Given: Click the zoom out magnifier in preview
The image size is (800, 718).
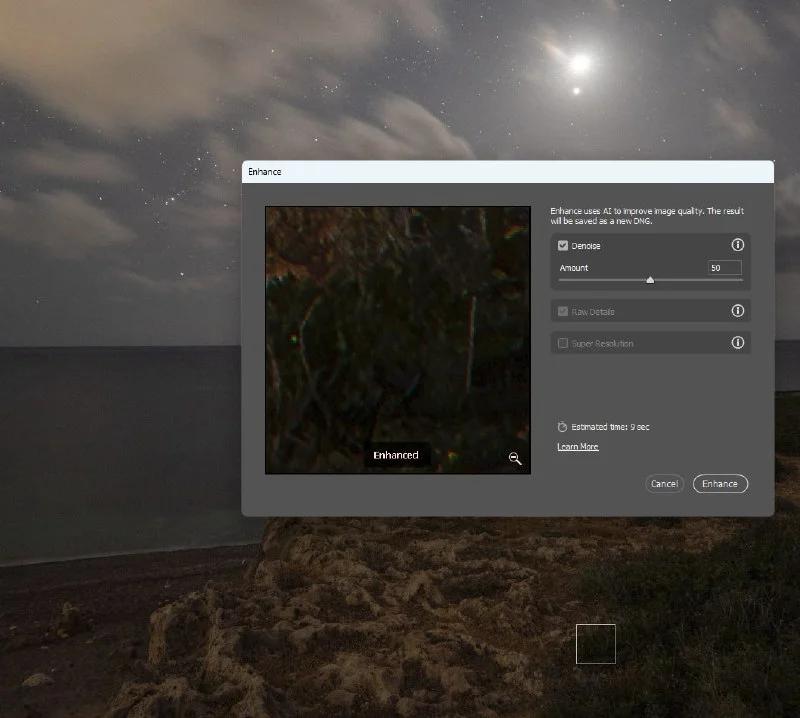Looking at the screenshot, I should coord(515,458).
